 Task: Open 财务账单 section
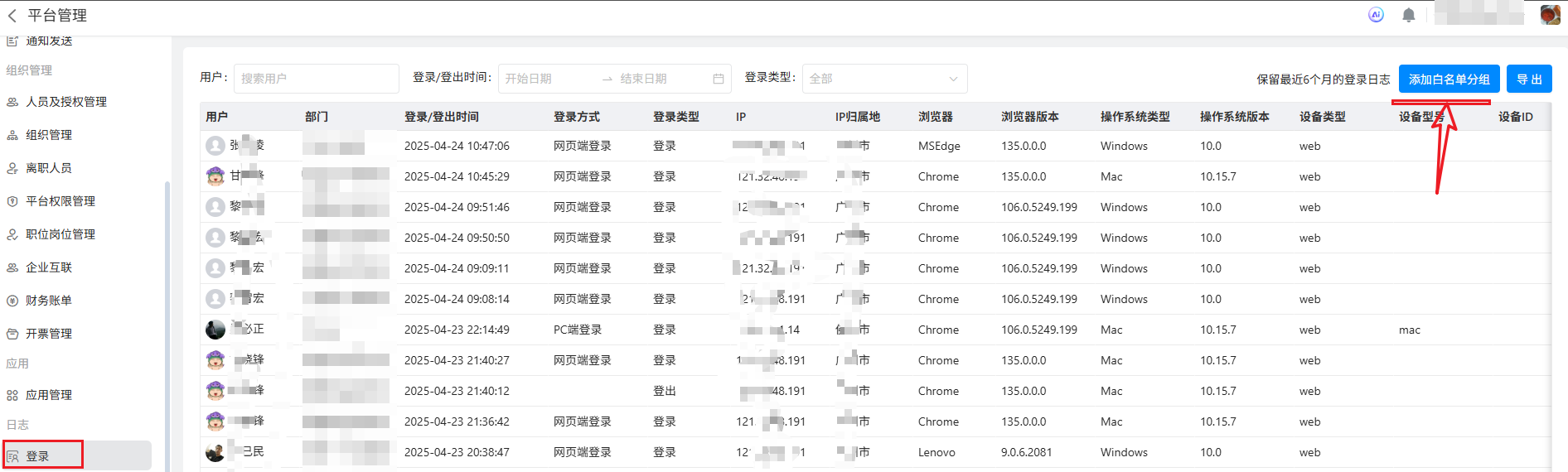[x=49, y=301]
